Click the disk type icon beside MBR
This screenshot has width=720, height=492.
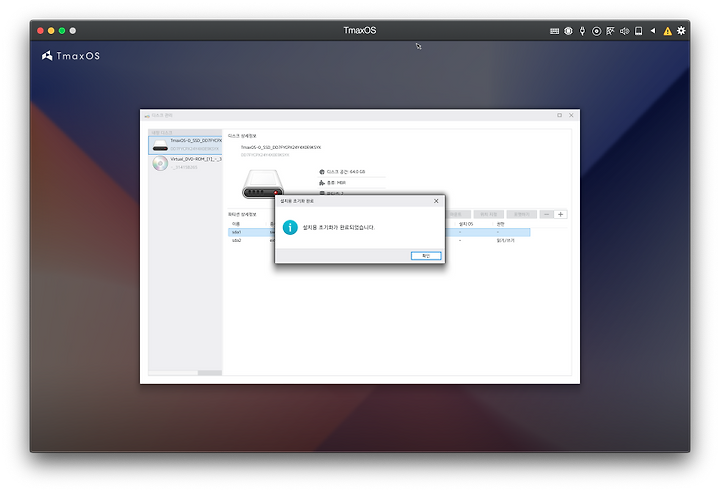[x=322, y=183]
